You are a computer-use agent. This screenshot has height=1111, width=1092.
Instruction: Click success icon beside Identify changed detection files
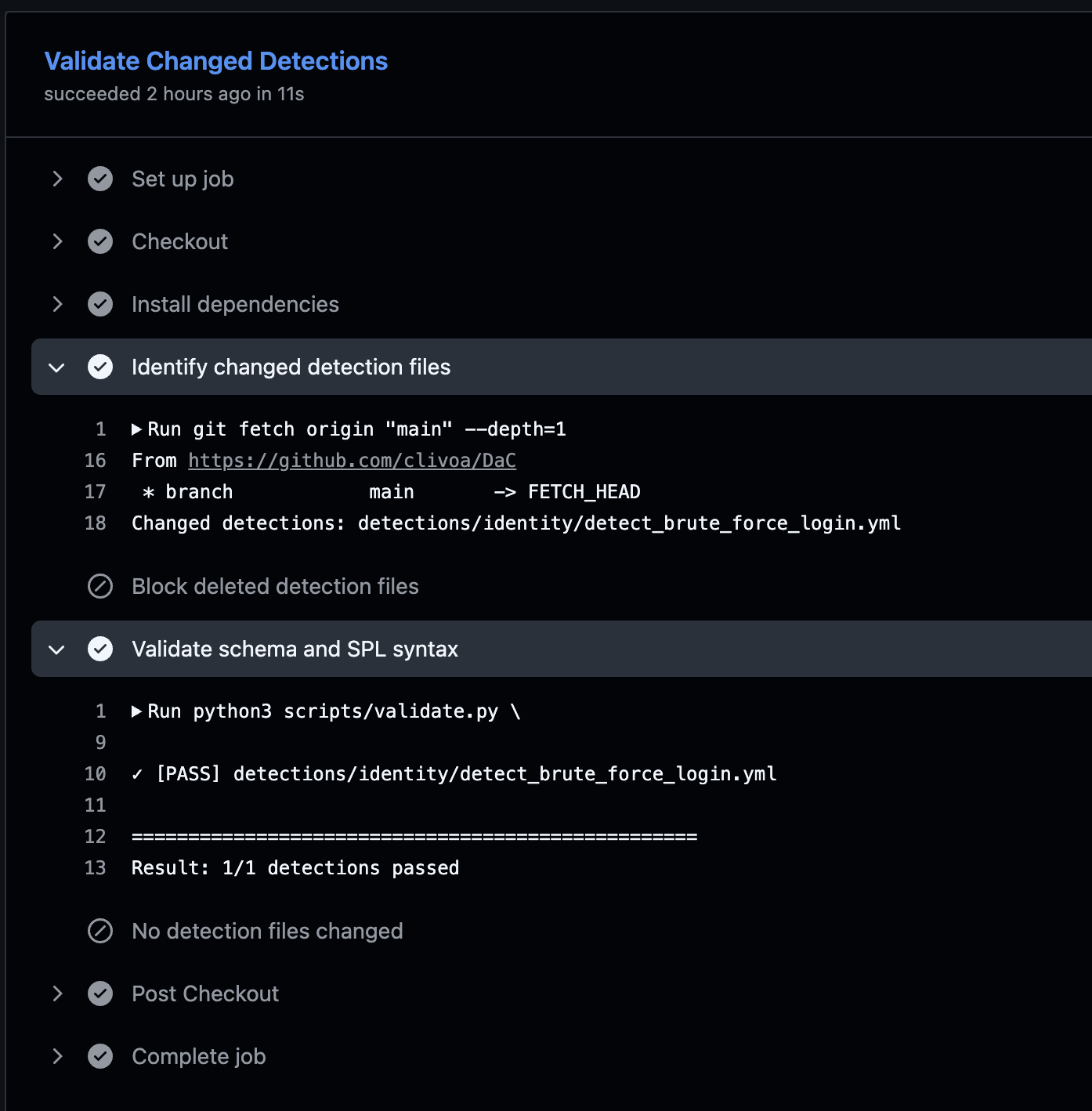tap(100, 367)
